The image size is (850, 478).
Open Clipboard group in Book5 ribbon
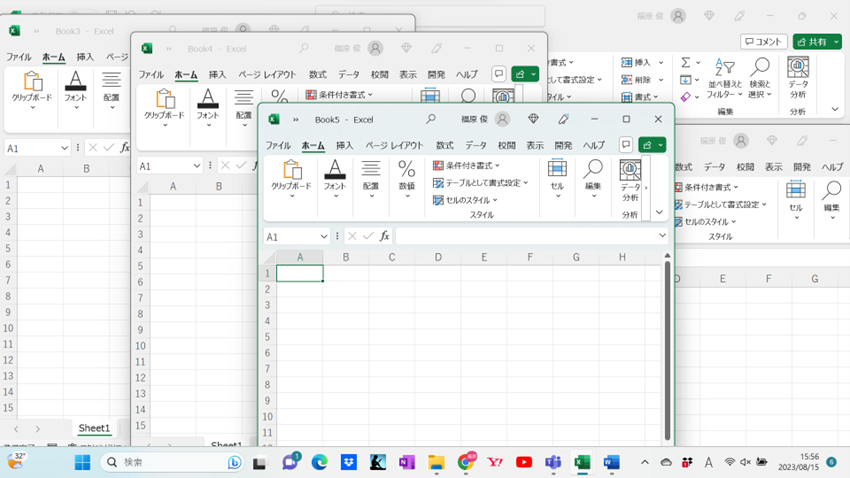tap(292, 179)
